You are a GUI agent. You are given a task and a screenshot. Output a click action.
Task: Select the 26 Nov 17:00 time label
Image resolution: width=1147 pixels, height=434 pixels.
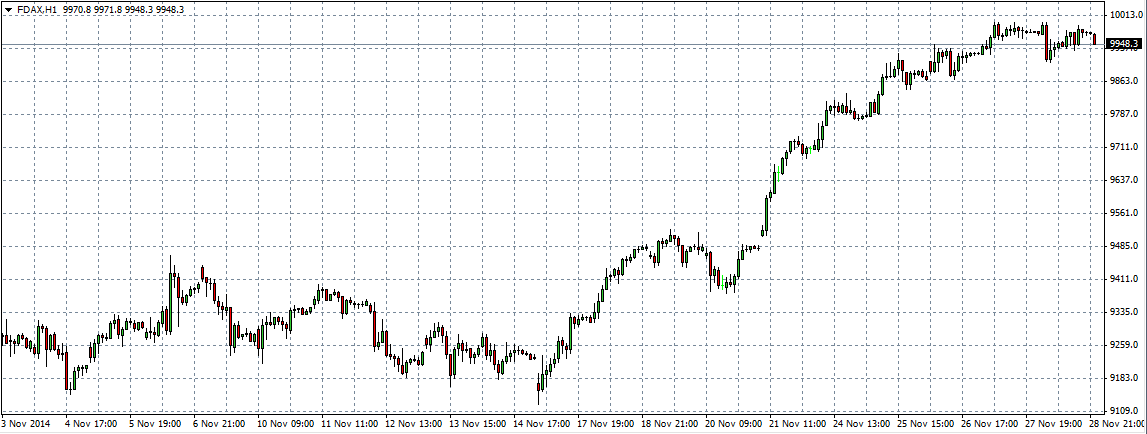tap(989, 424)
